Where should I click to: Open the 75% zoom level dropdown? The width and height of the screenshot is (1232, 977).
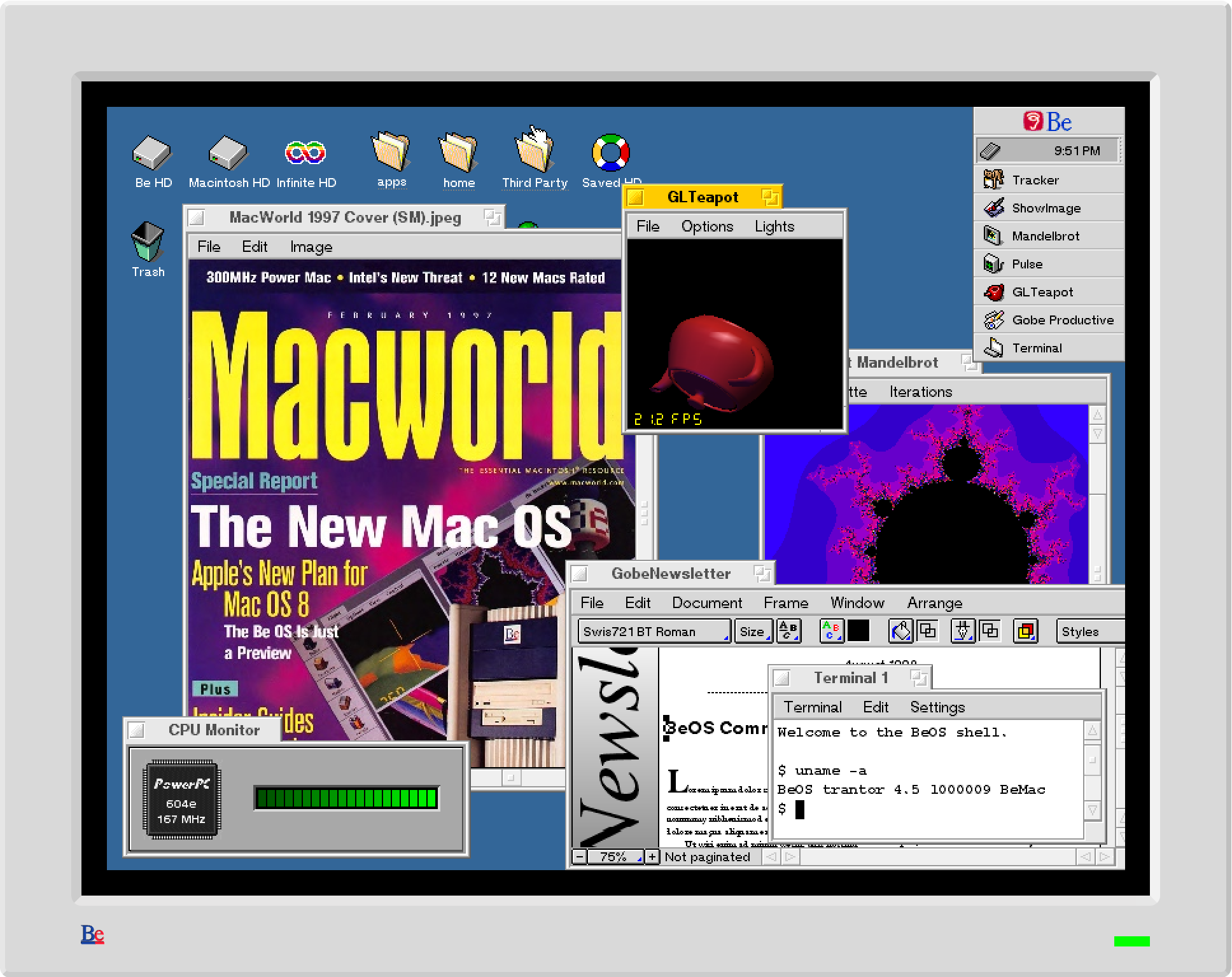click(x=615, y=857)
